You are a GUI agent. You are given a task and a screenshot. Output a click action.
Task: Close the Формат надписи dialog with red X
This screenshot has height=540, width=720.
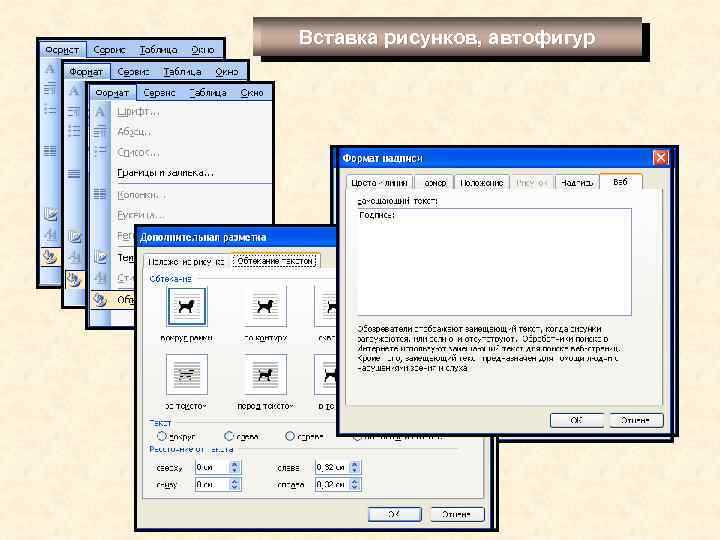[x=660, y=158]
